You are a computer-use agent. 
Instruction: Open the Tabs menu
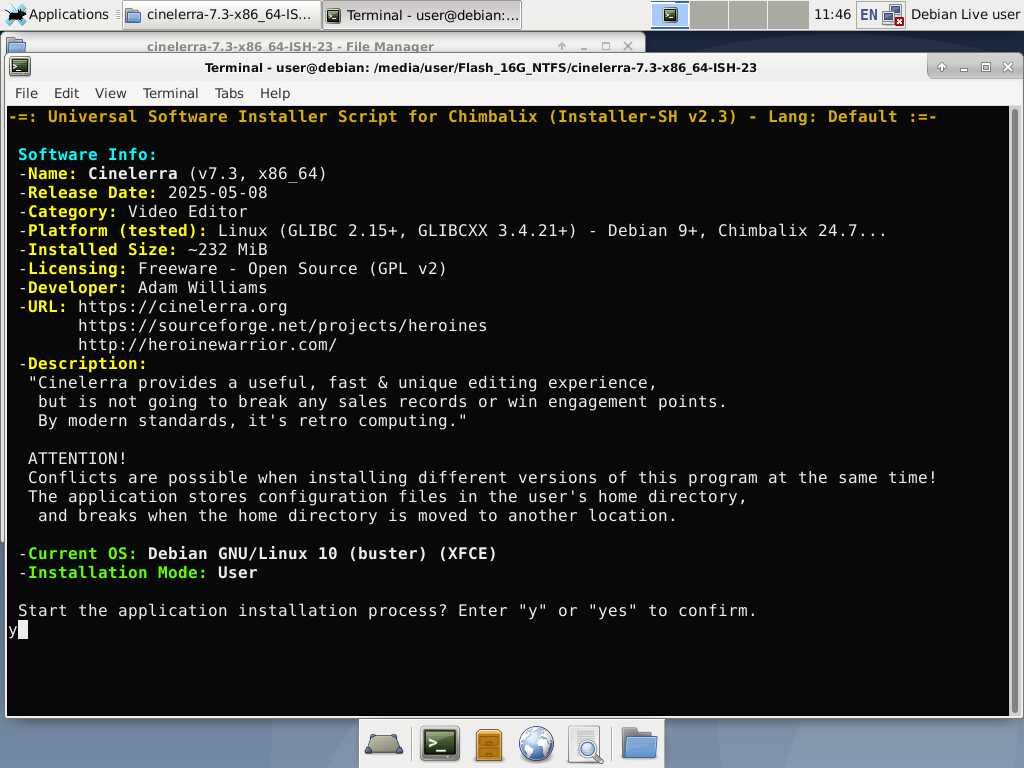(x=229, y=93)
